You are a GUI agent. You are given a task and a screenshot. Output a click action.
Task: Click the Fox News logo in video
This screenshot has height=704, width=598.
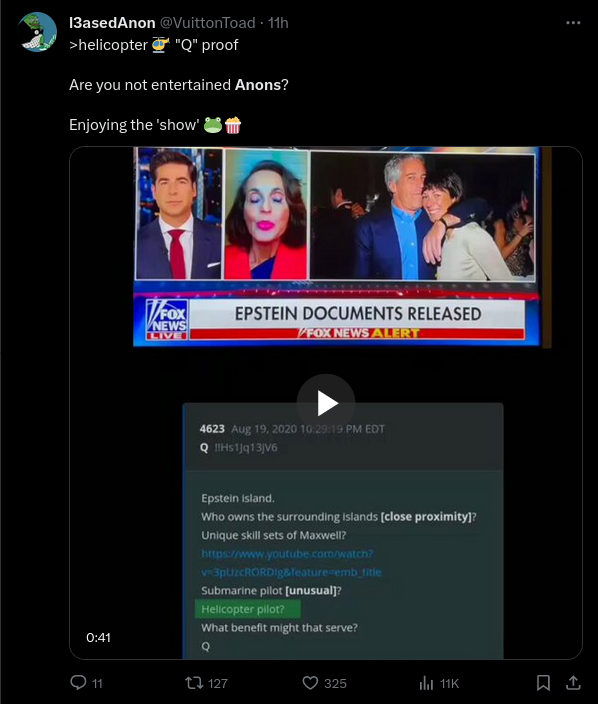tap(167, 320)
